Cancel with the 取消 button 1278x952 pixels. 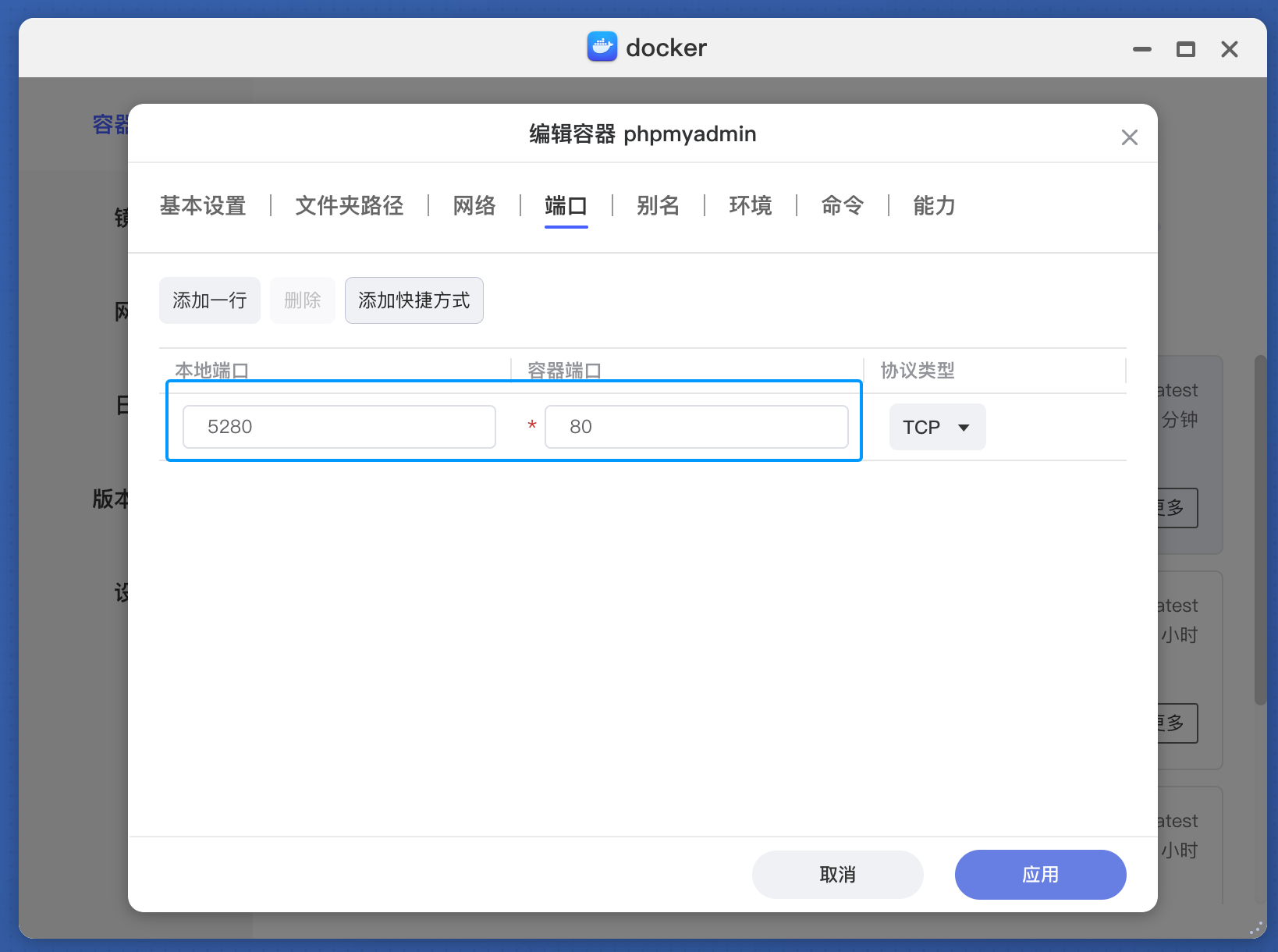[x=838, y=875]
